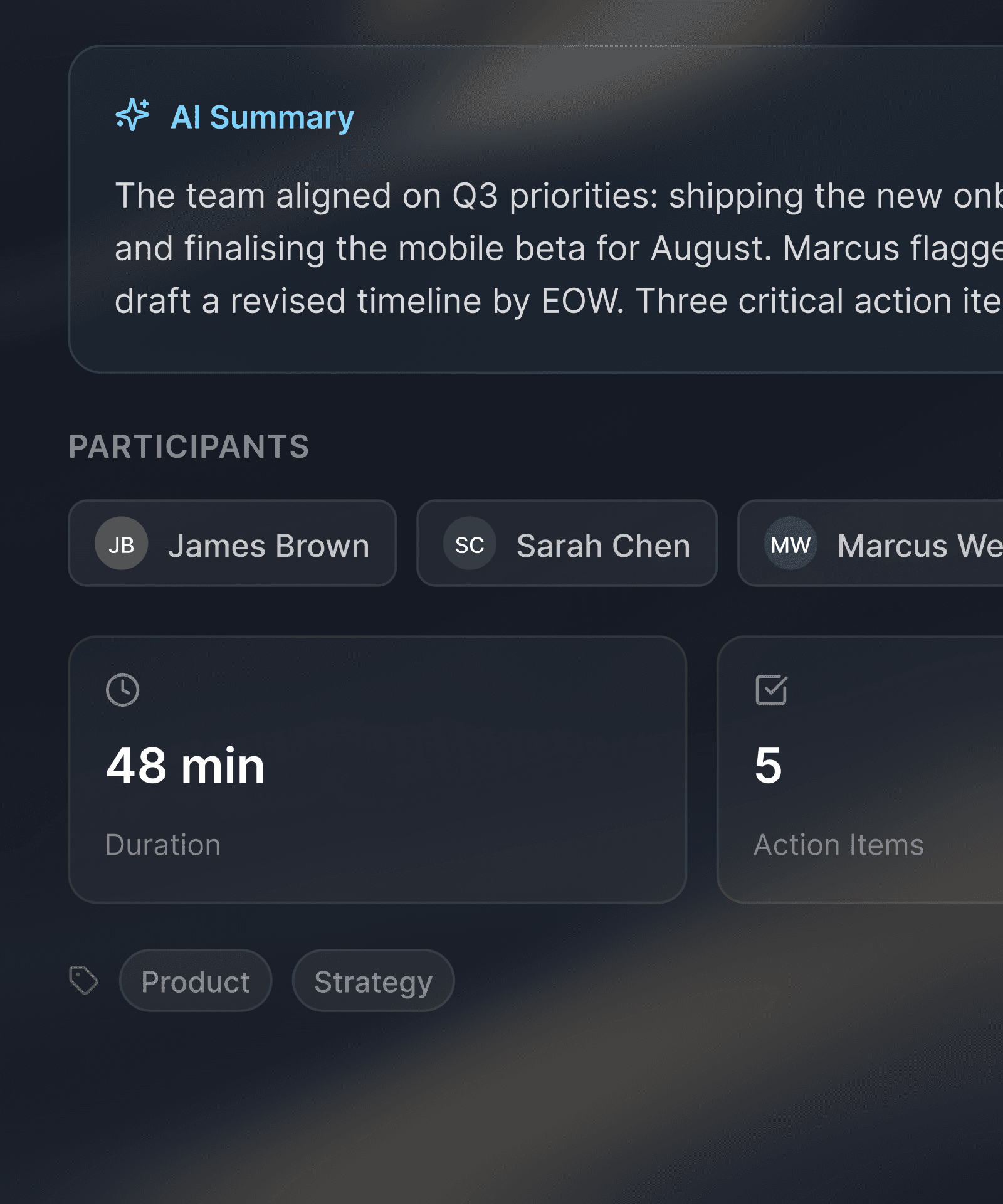1003x1204 pixels.
Task: Select the Marcus participant chip
Action: (x=871, y=543)
